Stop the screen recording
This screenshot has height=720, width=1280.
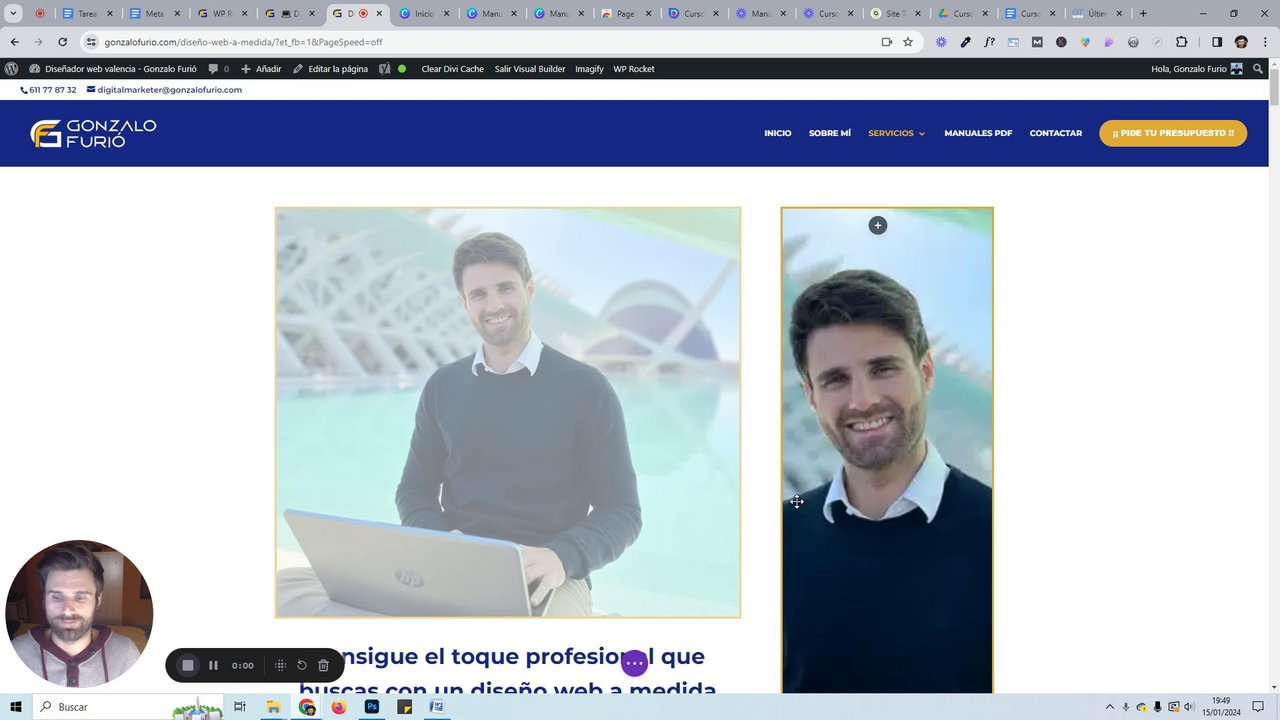188,665
